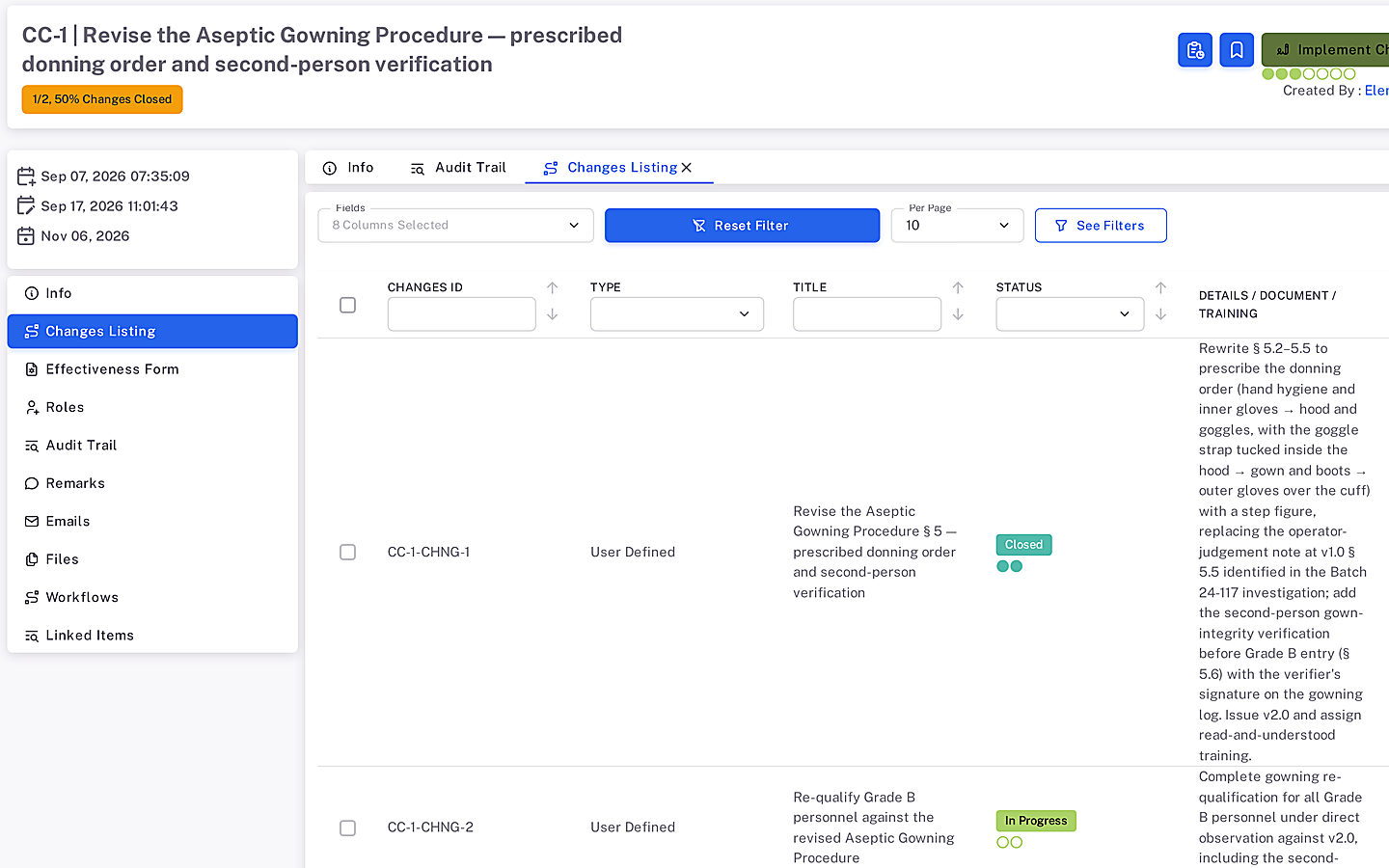Click the calendar icon beside Nov 06, 2026
This screenshot has height=868, width=1389.
click(26, 236)
